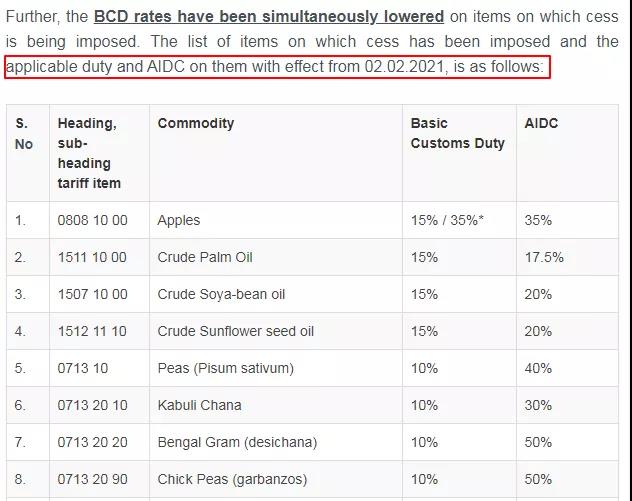Select the 'Peas (Pisum sativum)' cell
This screenshot has height=501, width=632.
225,368
